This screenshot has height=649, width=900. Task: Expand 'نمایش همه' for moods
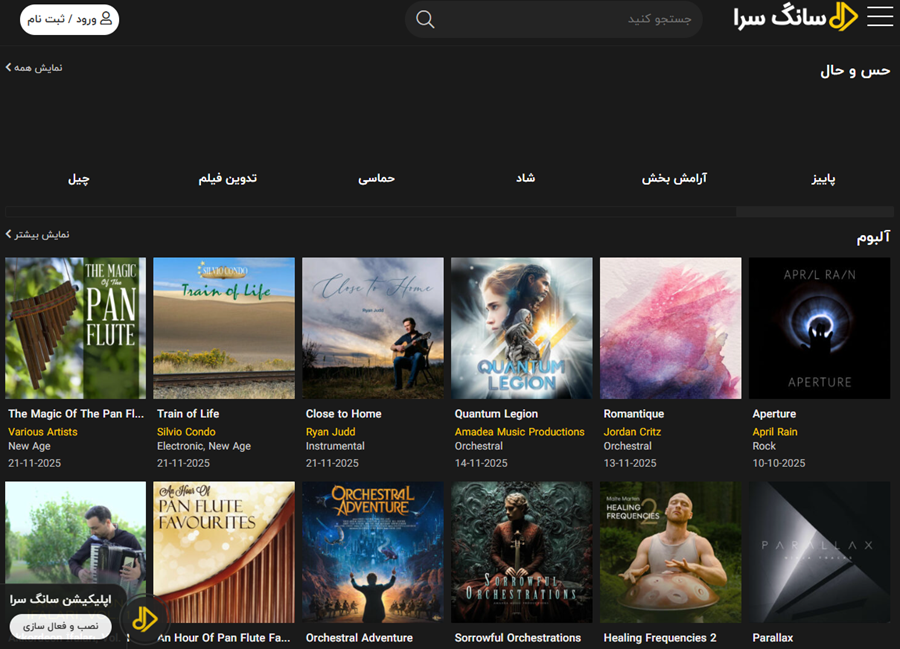[34, 67]
